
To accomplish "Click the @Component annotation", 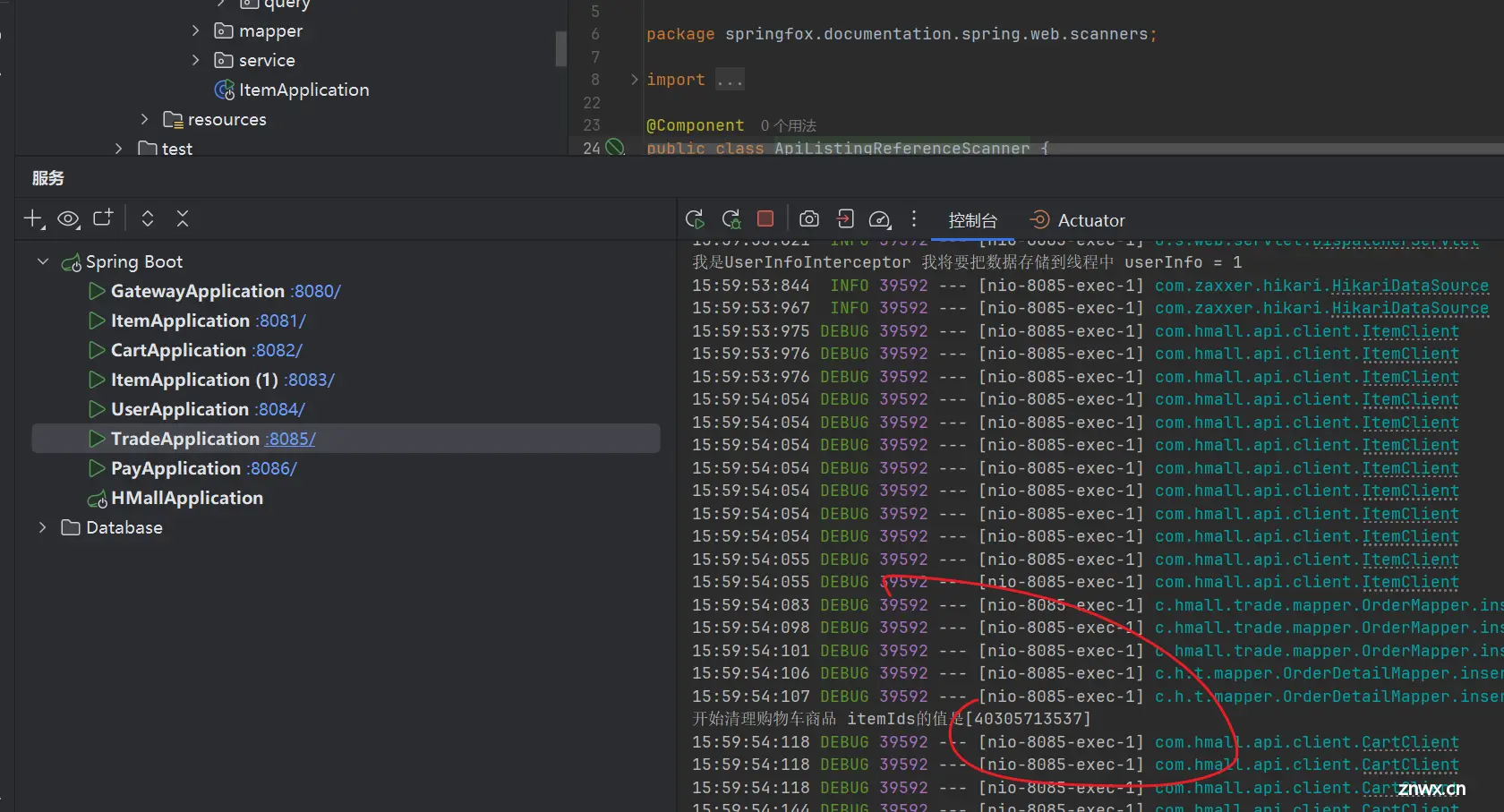I will pos(696,125).
